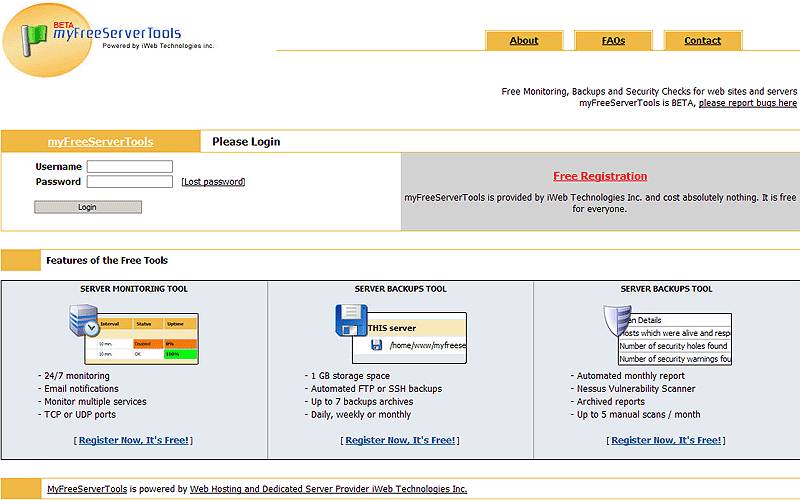Click the Login button
Image resolution: width=800 pixels, height=500 pixels.
point(88,207)
